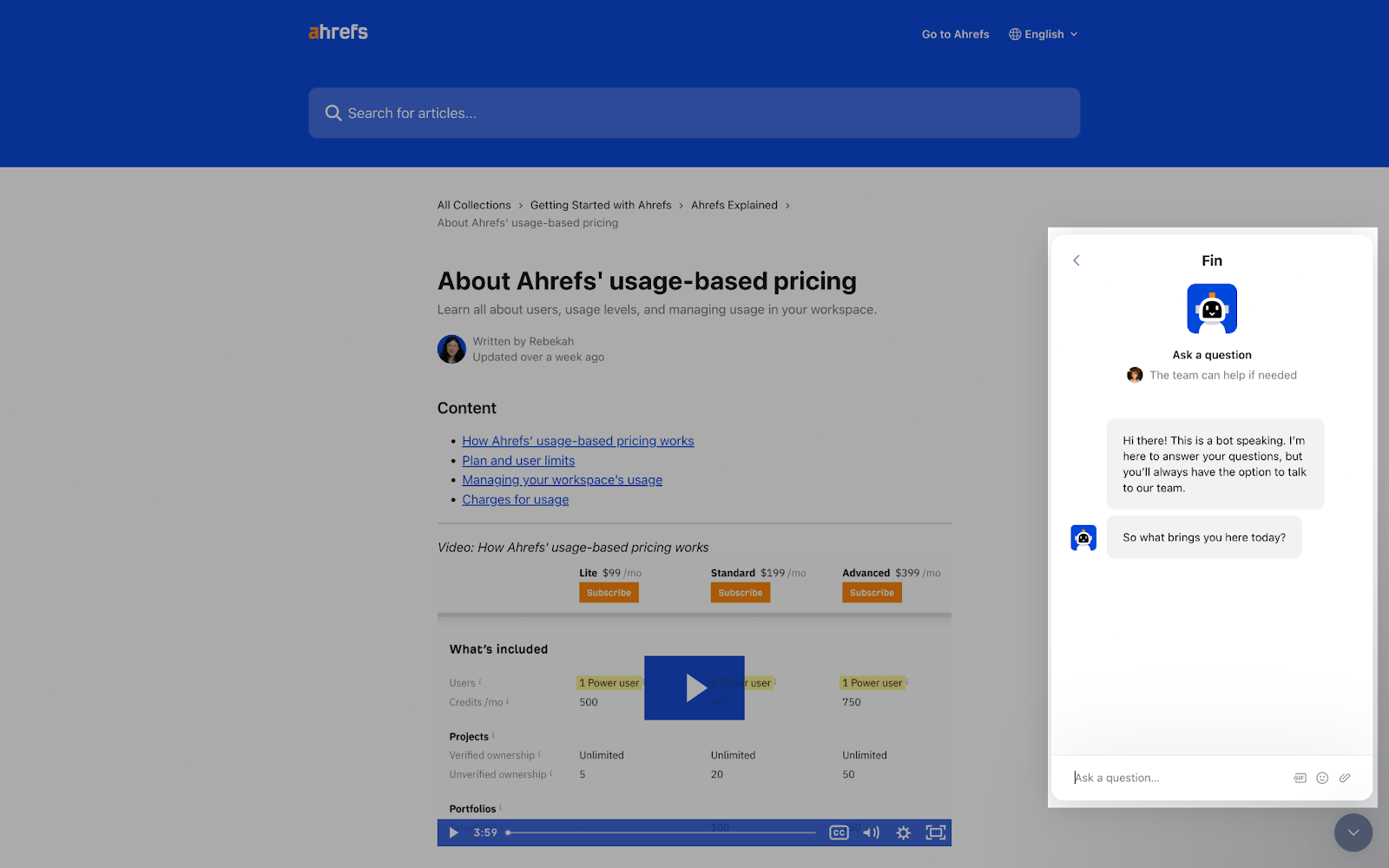Click the small play icon in video bar

[x=453, y=832]
